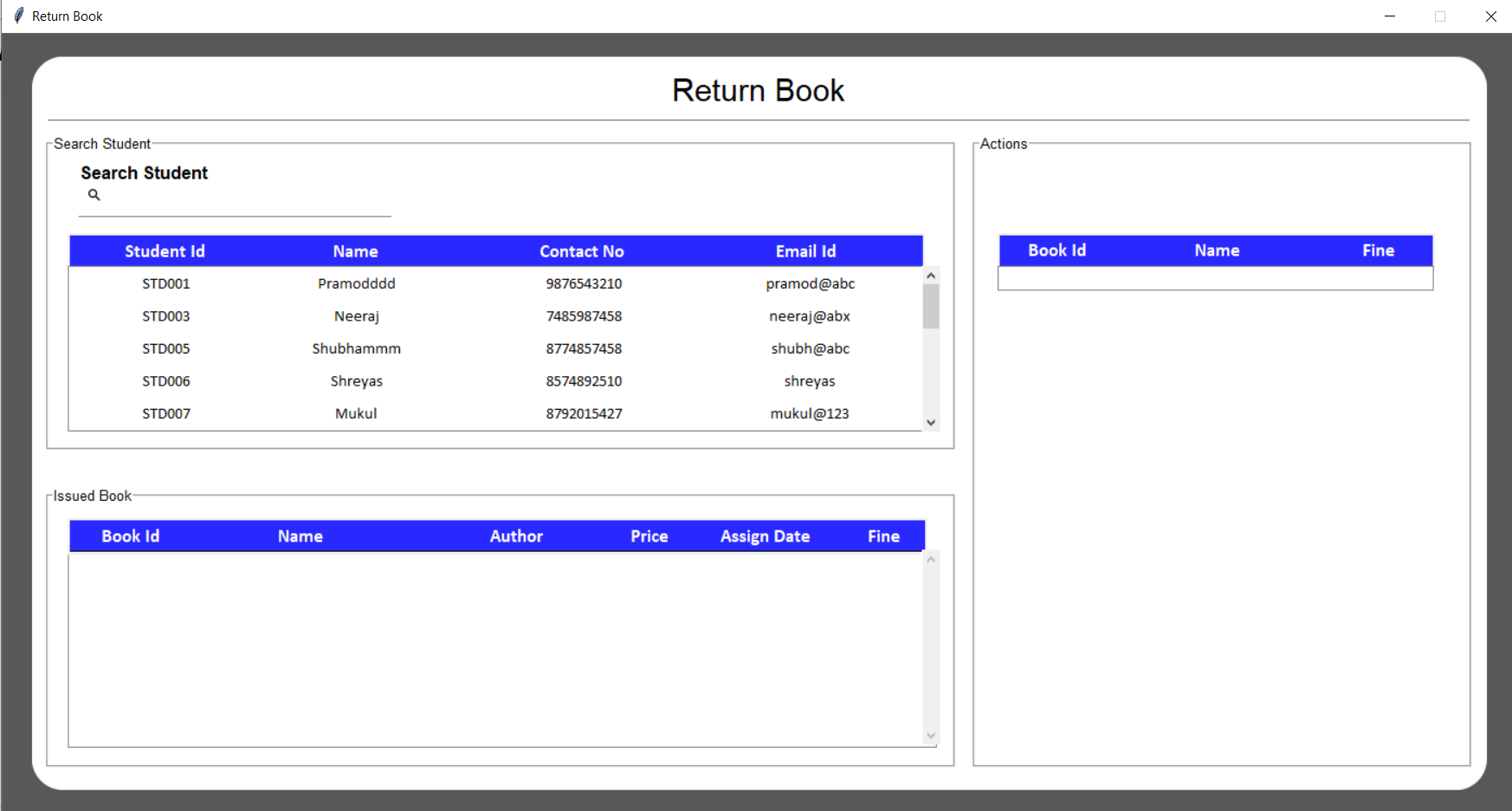This screenshot has height=811, width=1512.
Task: Click the Contact No column header
Action: pos(582,251)
